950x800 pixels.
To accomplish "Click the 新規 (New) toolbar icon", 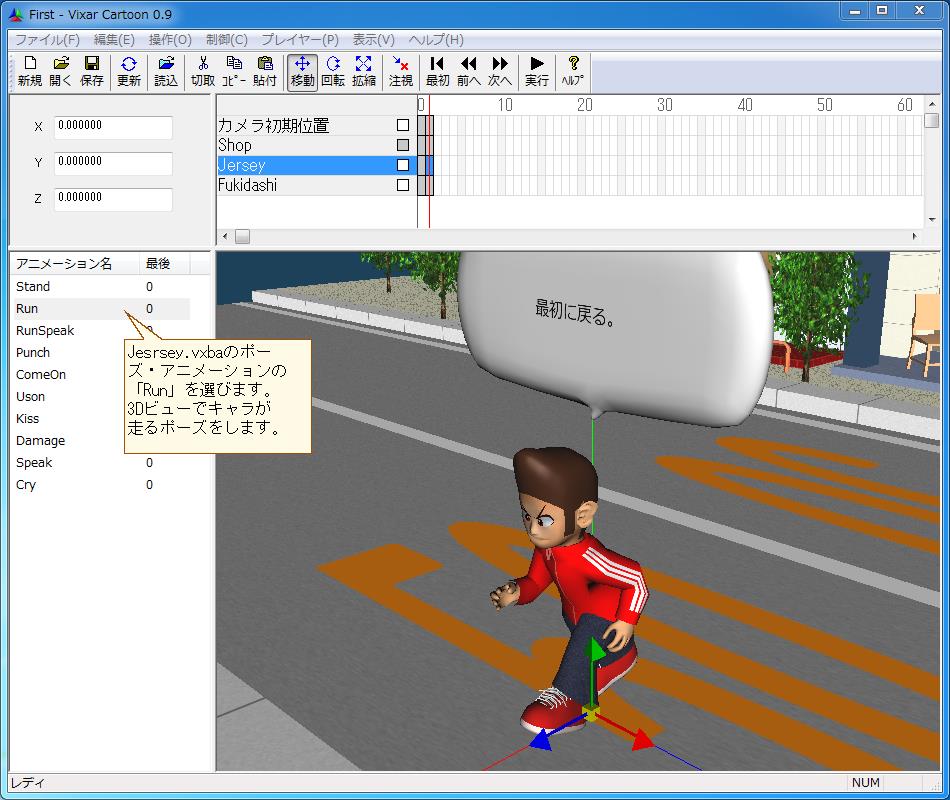I will (x=30, y=71).
